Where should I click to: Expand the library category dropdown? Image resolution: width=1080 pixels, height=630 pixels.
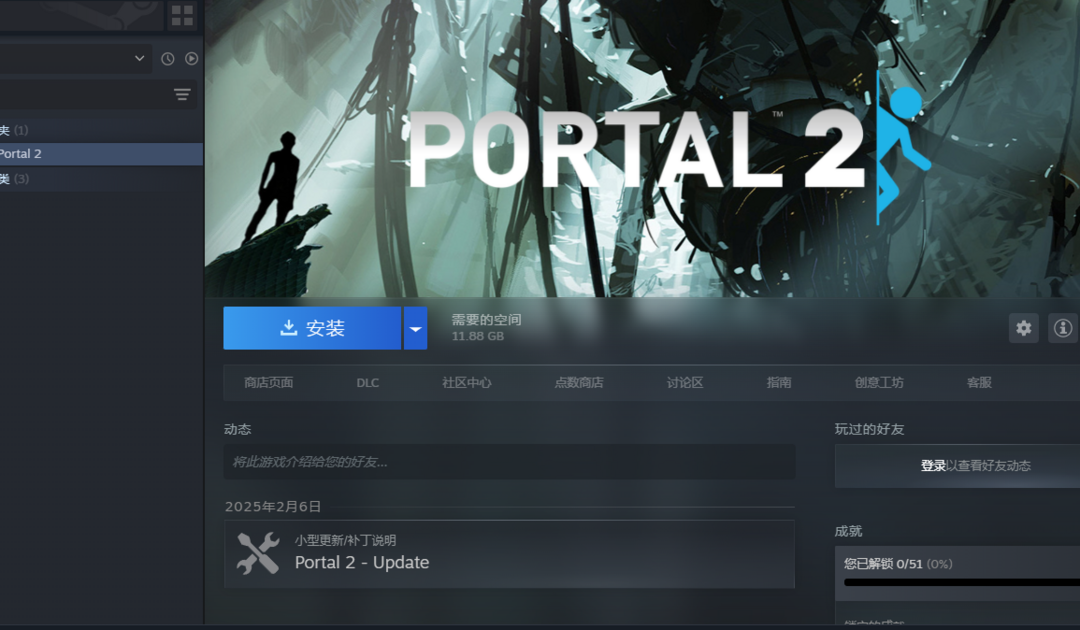(139, 59)
